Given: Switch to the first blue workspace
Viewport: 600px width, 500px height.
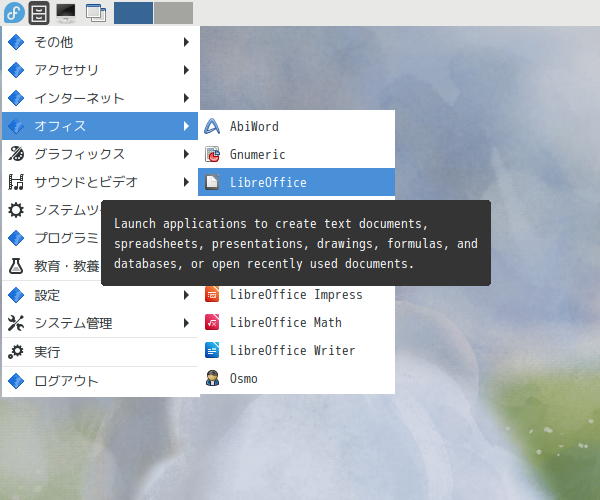Looking at the screenshot, I should [134, 13].
